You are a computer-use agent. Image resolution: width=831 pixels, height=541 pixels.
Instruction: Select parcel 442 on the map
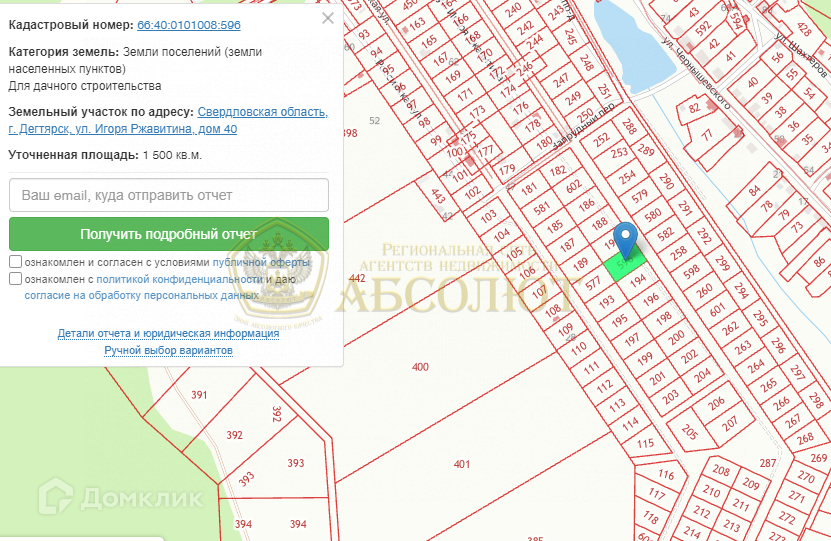(357, 278)
